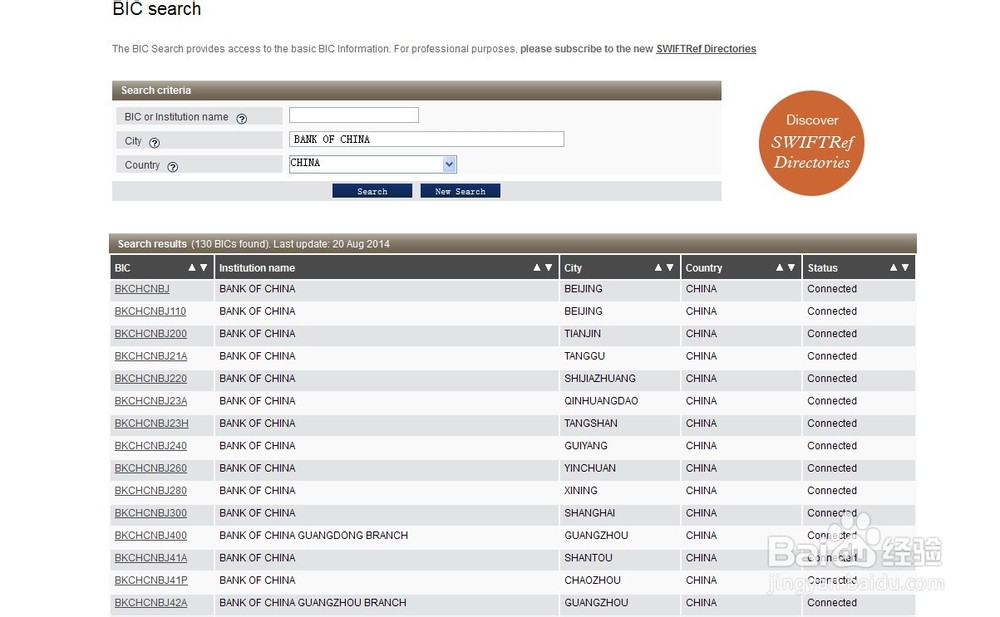Open BIC link BKCHCNBJ300
The width and height of the screenshot is (1000, 617).
click(x=151, y=513)
